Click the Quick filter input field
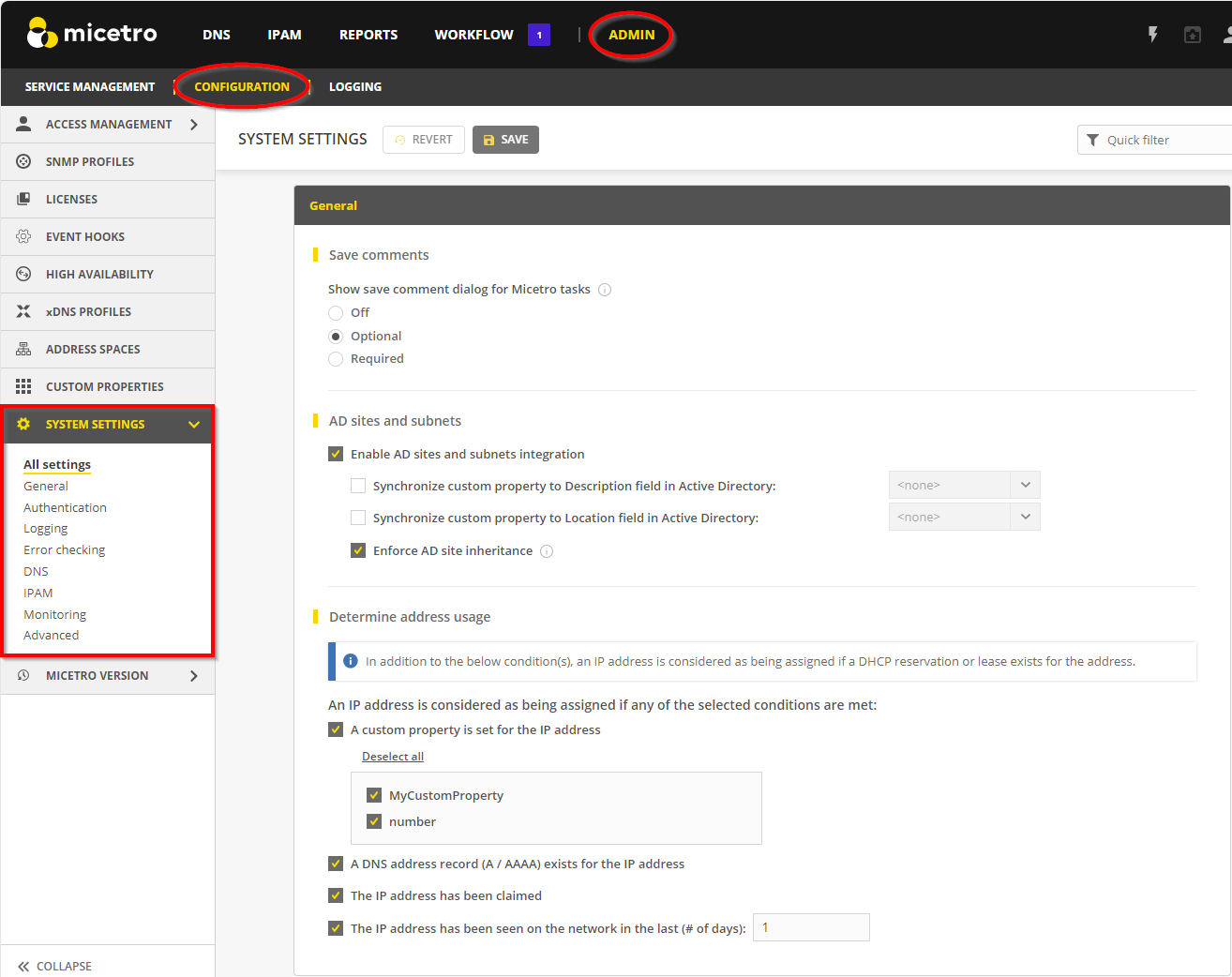Screen dimensions: 1232x977 tap(1163, 140)
